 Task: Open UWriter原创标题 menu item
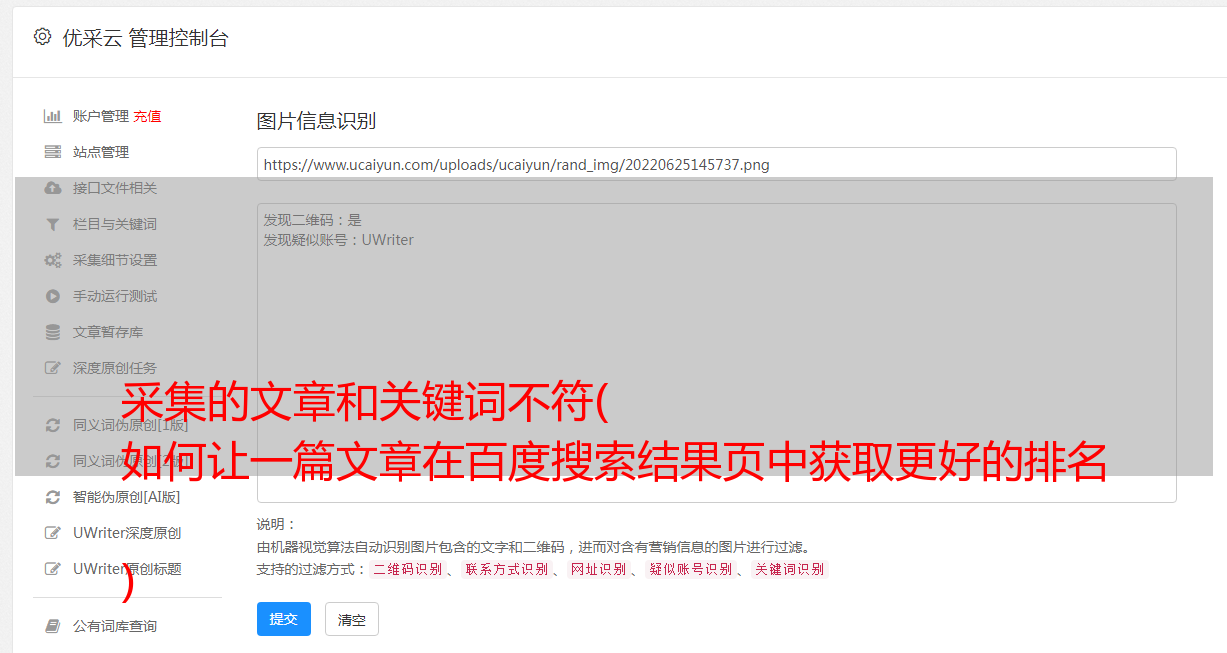click(127, 569)
